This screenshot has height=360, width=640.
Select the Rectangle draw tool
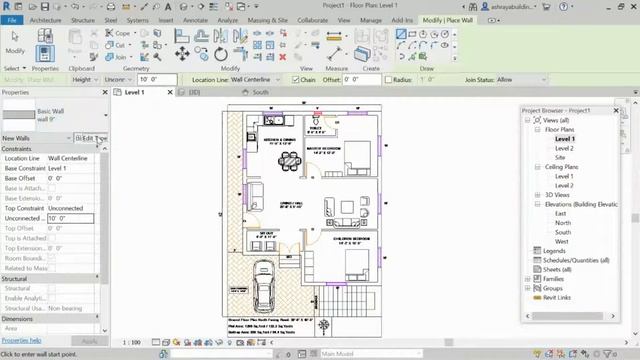tap(412, 34)
